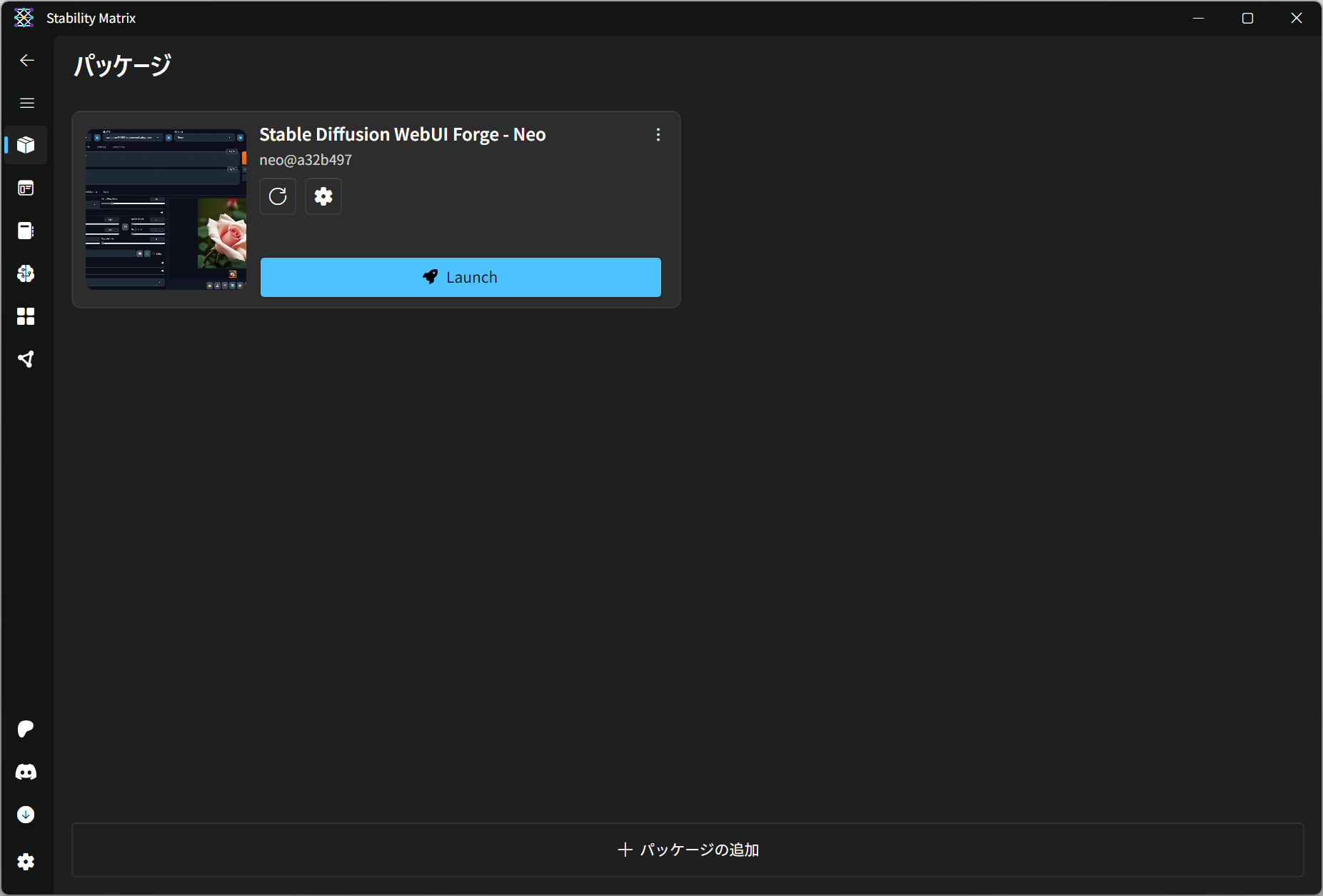Open the Inference page from sidebar
Viewport: 1323px width, 896px height.
coord(26,188)
